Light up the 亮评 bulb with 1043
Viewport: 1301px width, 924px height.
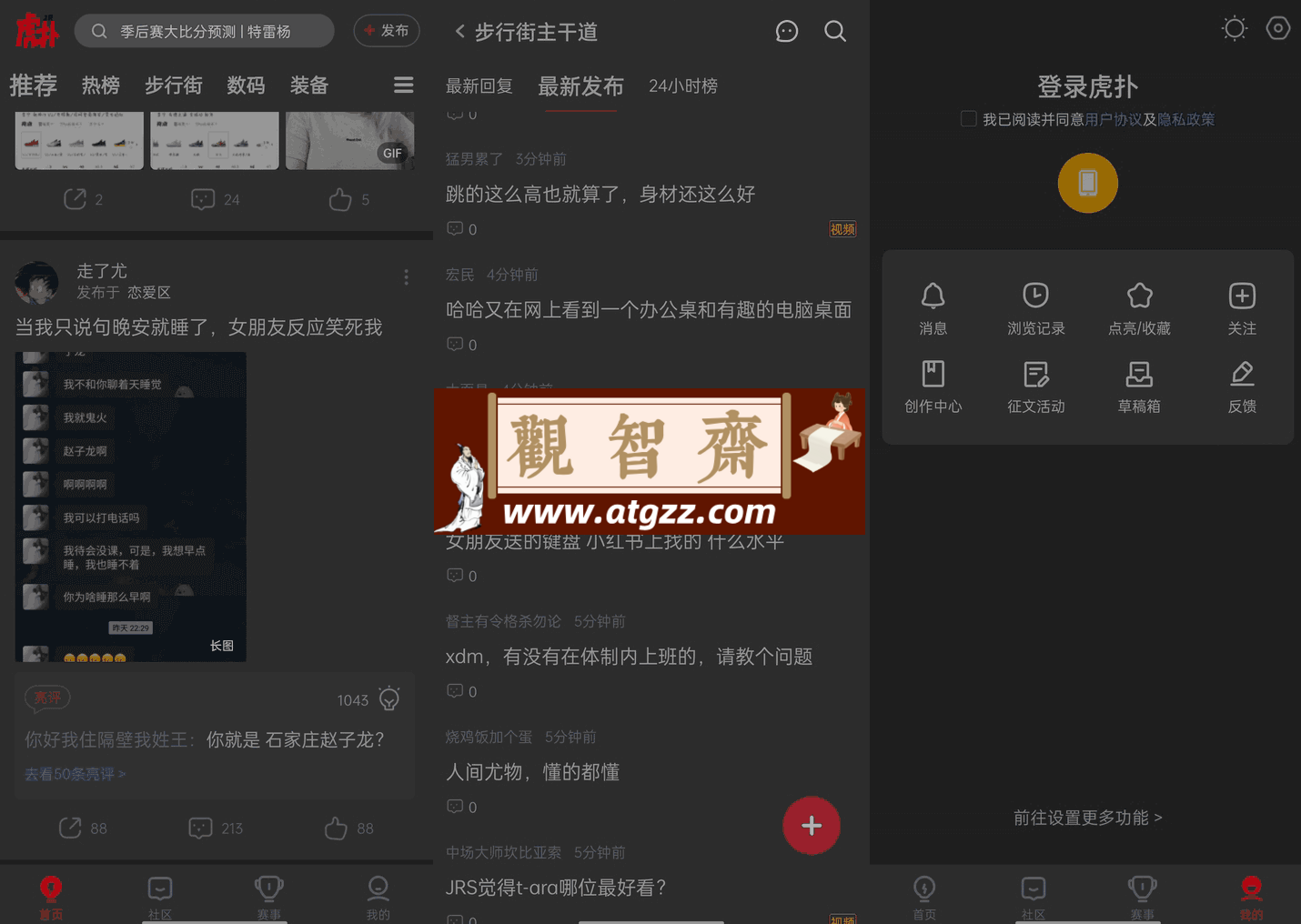pos(389,698)
